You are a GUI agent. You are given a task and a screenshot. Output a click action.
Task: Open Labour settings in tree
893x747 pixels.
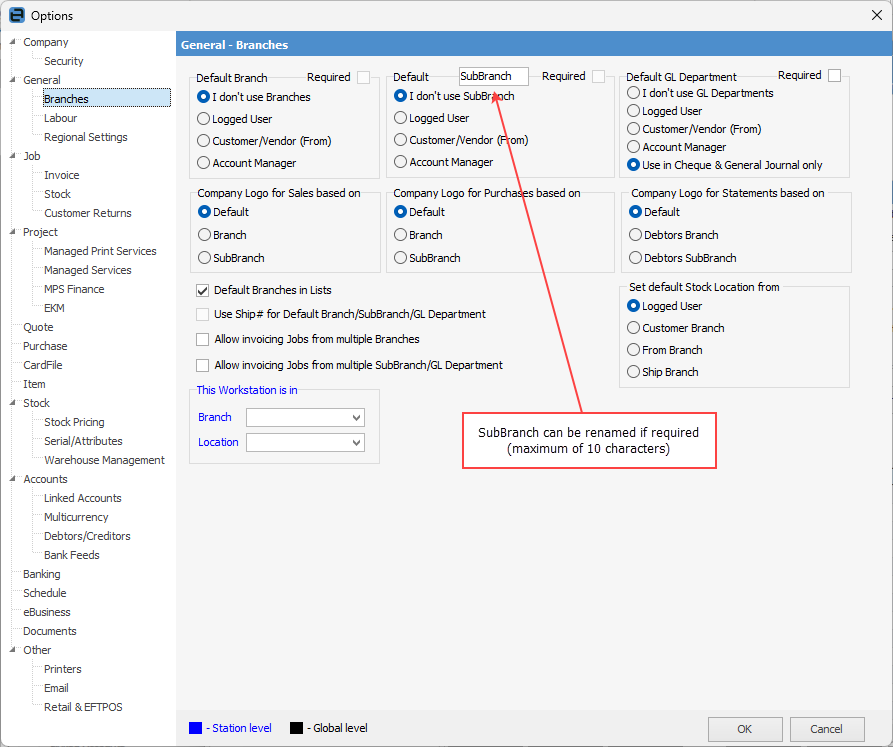pos(60,118)
